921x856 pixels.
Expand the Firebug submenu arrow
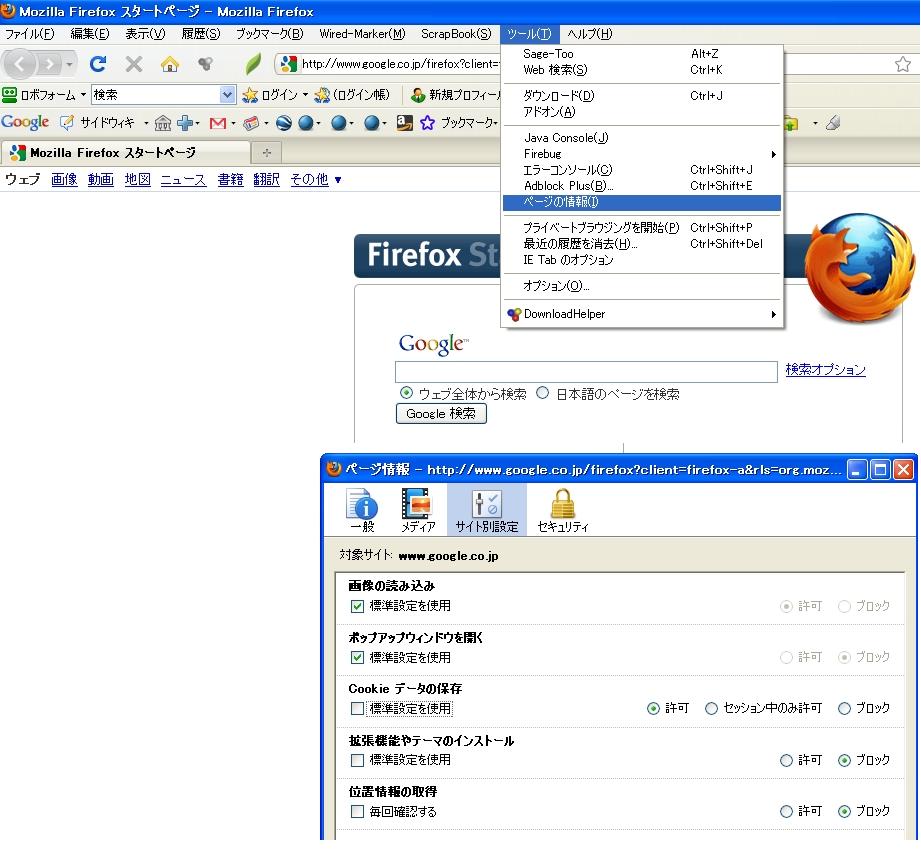point(774,154)
